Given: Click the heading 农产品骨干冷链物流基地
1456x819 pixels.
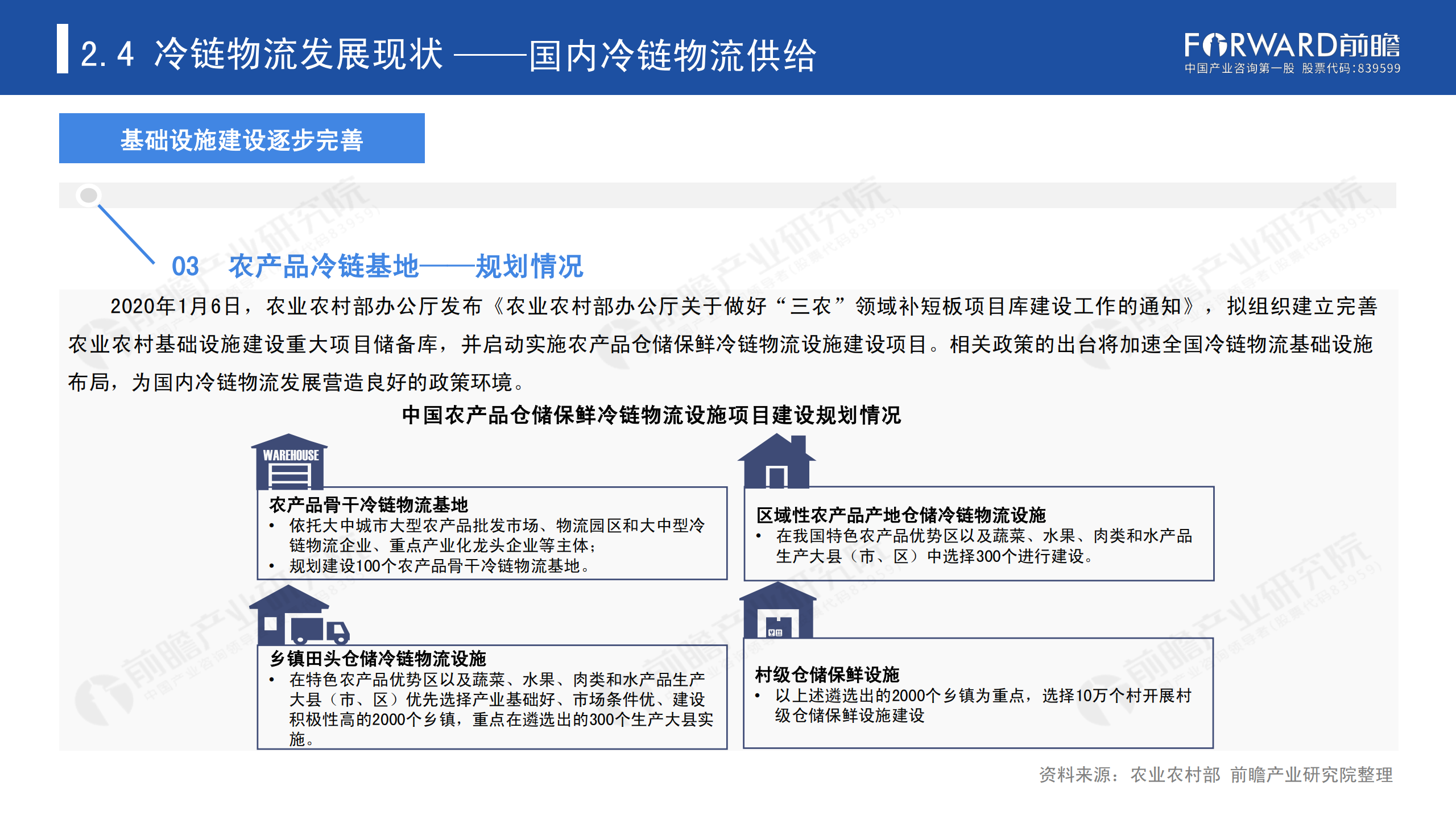Looking at the screenshot, I should tap(369, 504).
